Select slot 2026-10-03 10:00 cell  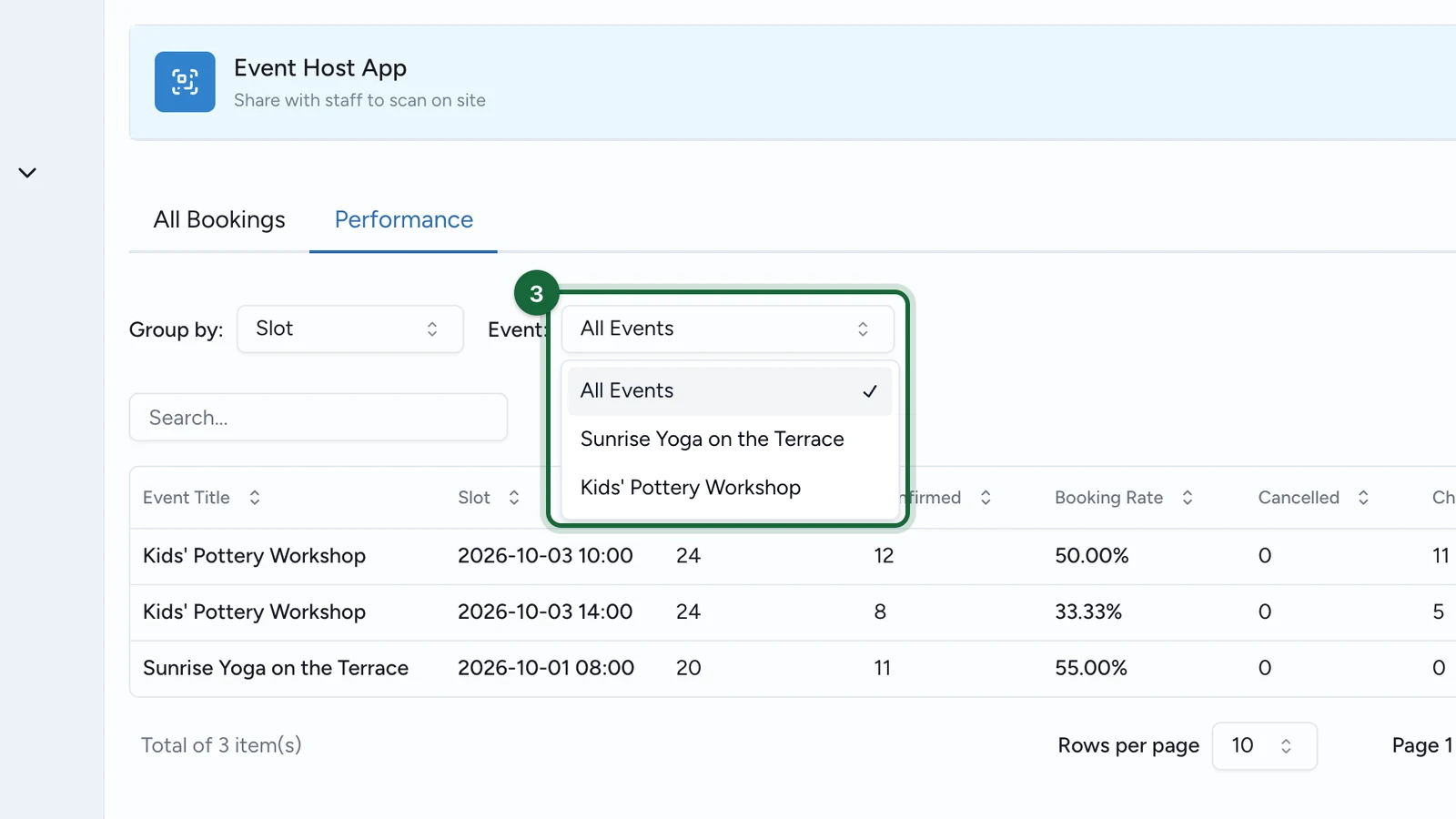click(545, 556)
